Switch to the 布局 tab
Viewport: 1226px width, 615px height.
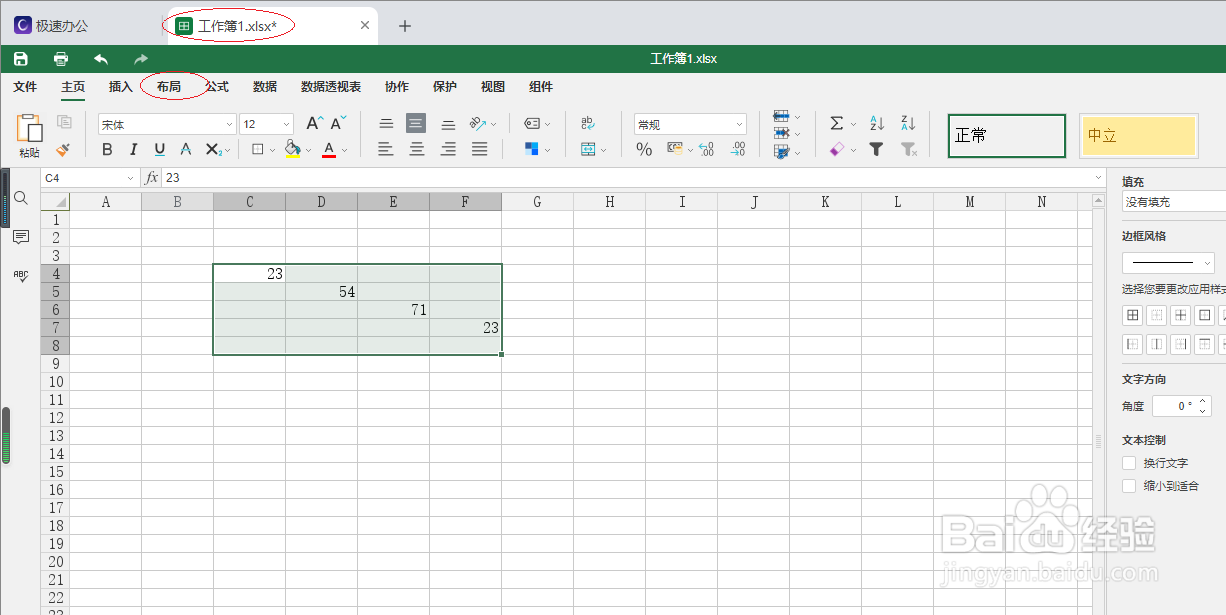click(x=169, y=87)
